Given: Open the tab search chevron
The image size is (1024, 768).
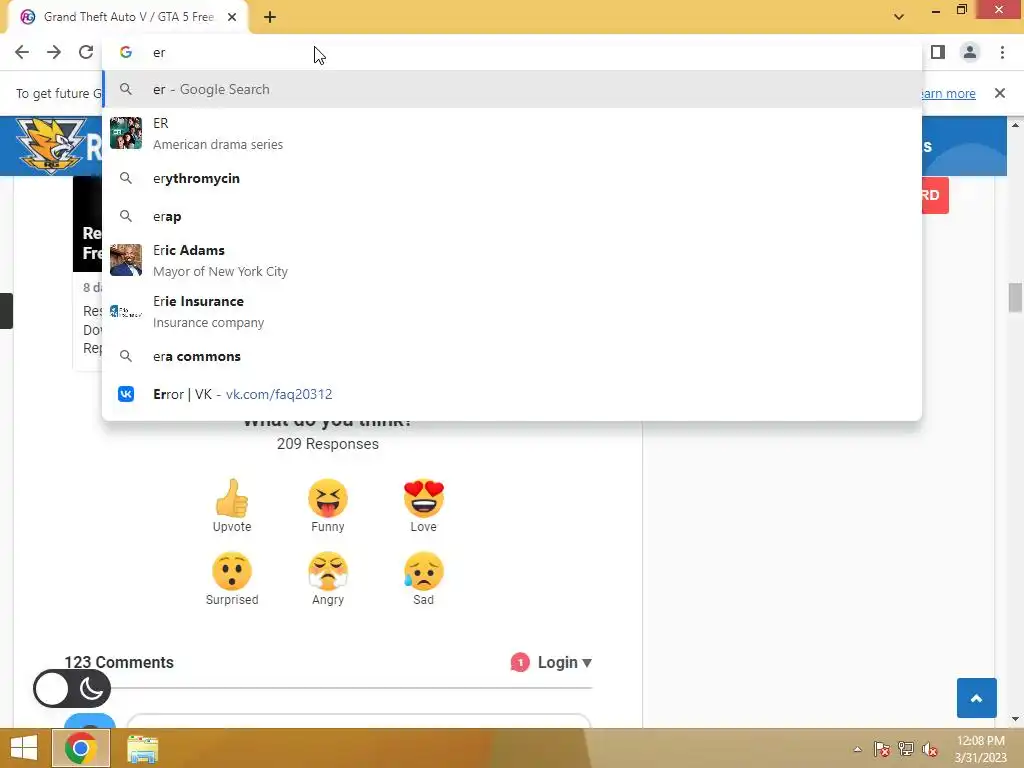Looking at the screenshot, I should pos(899,17).
